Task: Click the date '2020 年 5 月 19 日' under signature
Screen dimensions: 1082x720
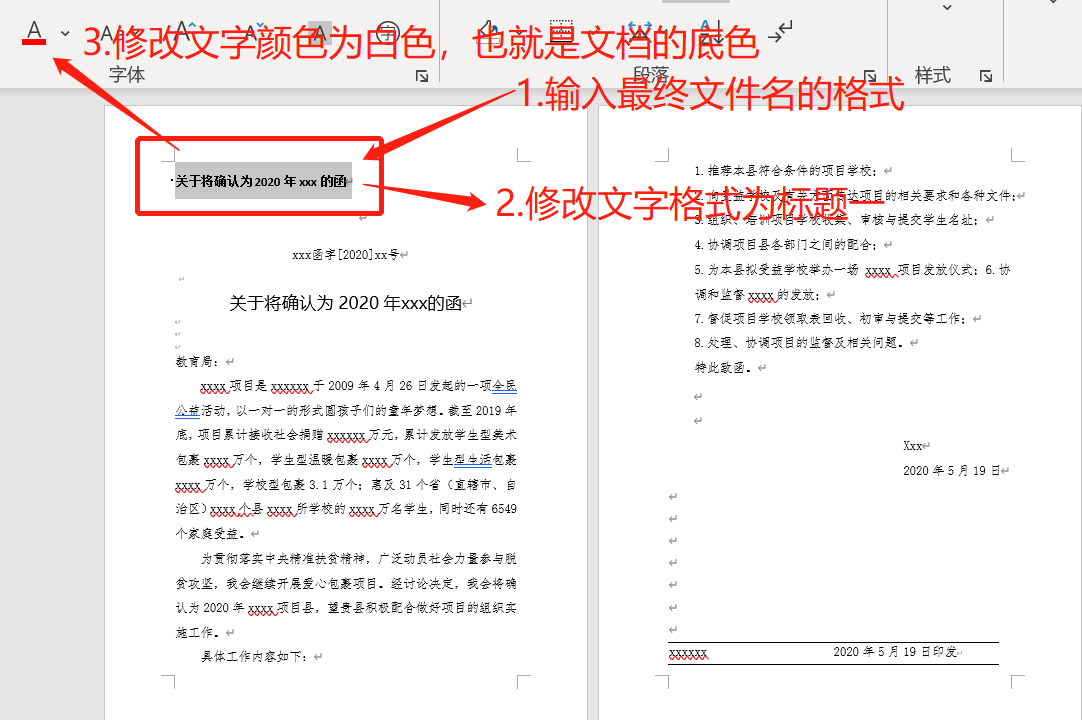Action: [951, 471]
